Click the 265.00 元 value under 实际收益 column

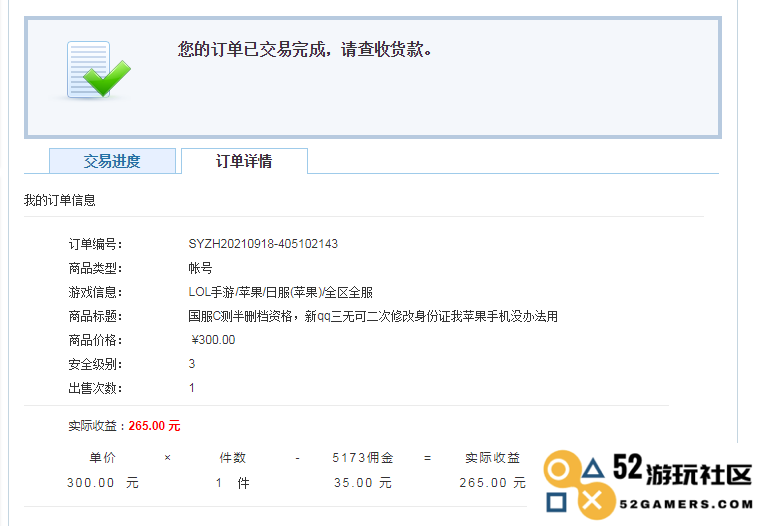point(493,483)
